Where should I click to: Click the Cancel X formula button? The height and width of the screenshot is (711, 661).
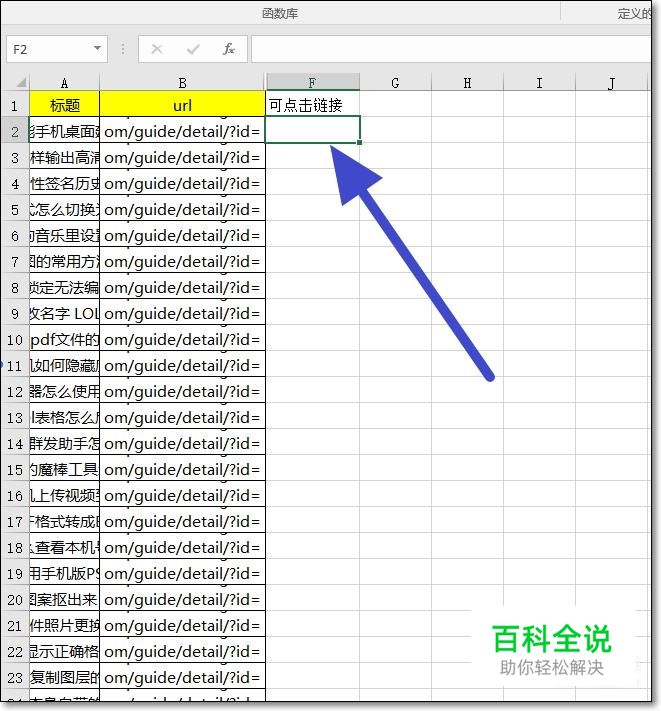coord(157,49)
